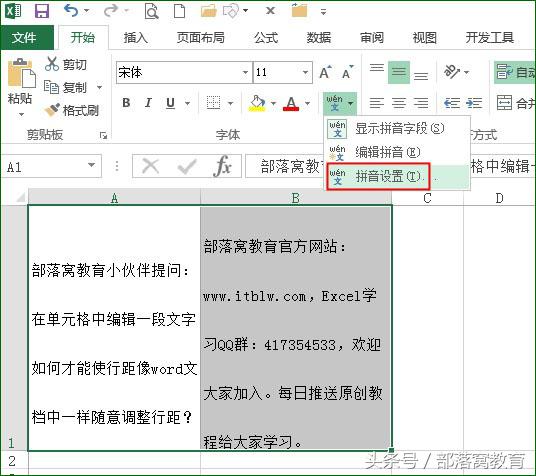The height and width of the screenshot is (476, 536).
Task: Click the Undo arrow icon
Action: 71,11
